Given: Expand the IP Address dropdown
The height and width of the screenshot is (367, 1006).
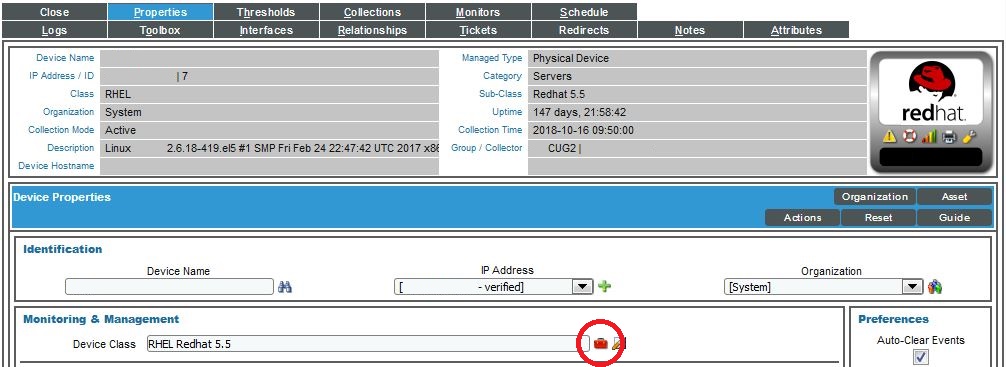Looking at the screenshot, I should point(582,287).
